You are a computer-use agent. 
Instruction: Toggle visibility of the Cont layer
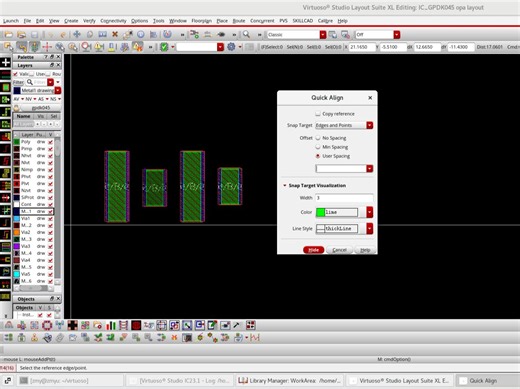pos(50,204)
